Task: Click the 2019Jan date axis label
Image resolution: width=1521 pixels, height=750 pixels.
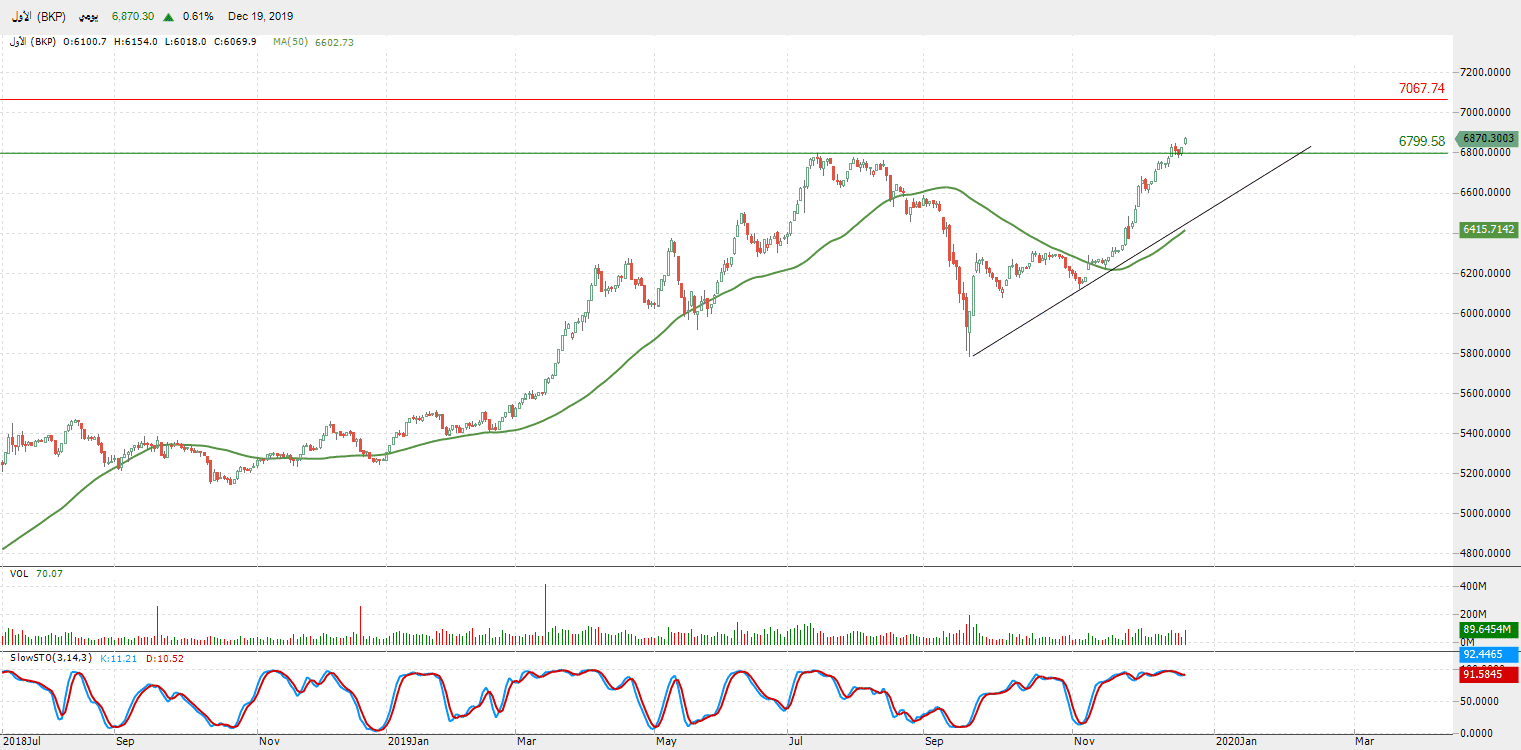Action: point(408,742)
